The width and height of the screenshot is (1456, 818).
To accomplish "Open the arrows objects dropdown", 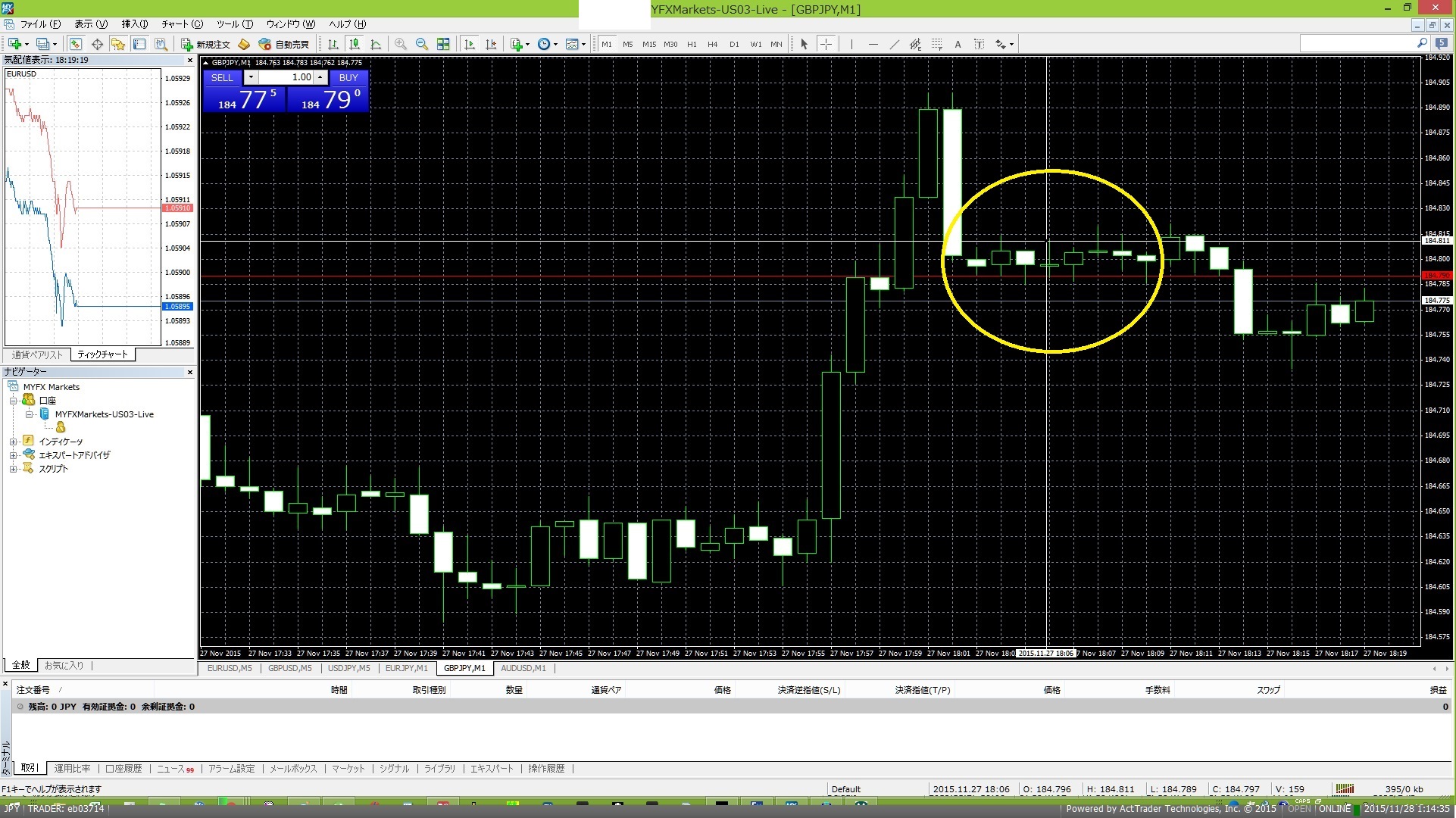I will point(1005,44).
